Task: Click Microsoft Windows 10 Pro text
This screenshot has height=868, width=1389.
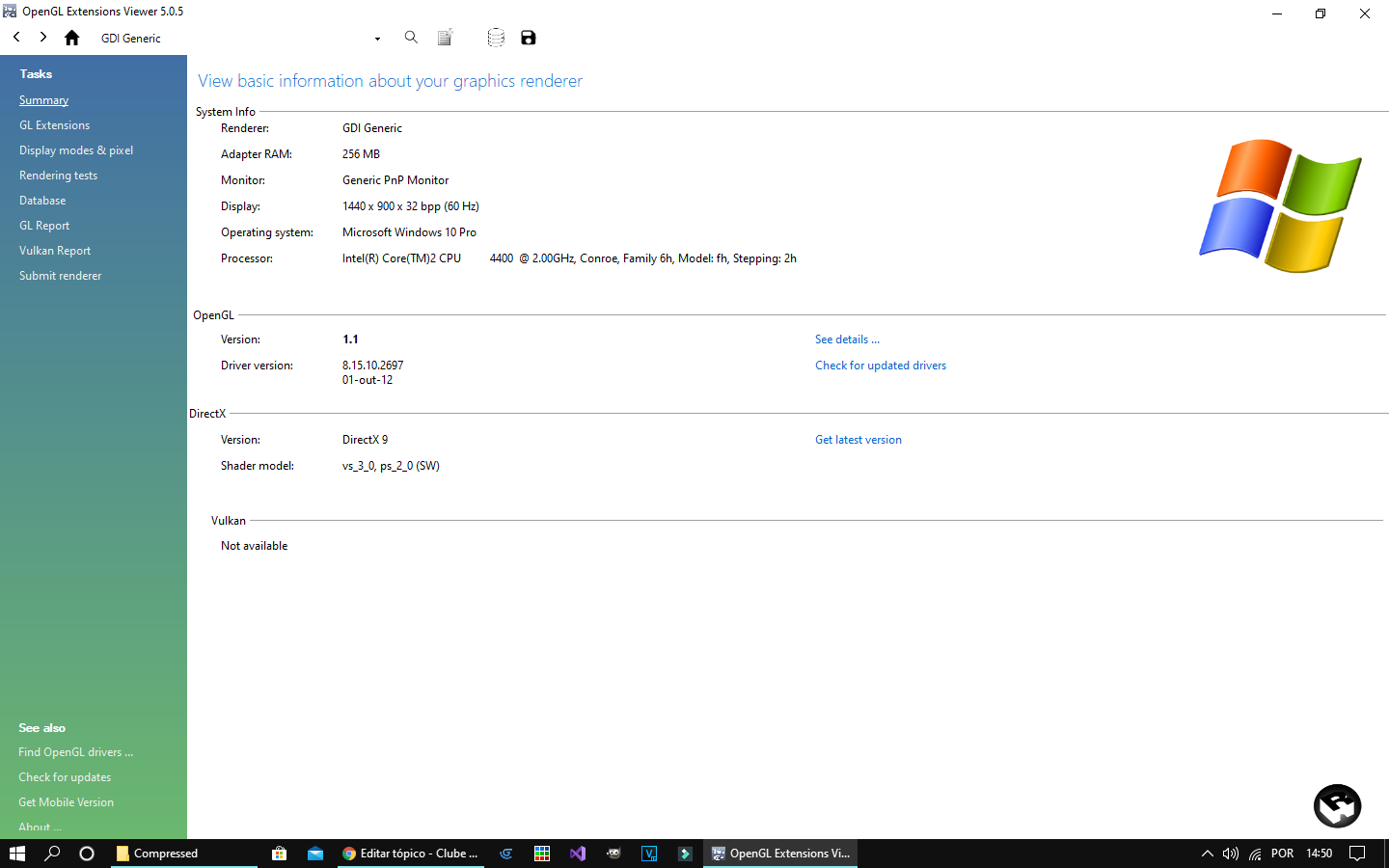Action: click(x=409, y=232)
